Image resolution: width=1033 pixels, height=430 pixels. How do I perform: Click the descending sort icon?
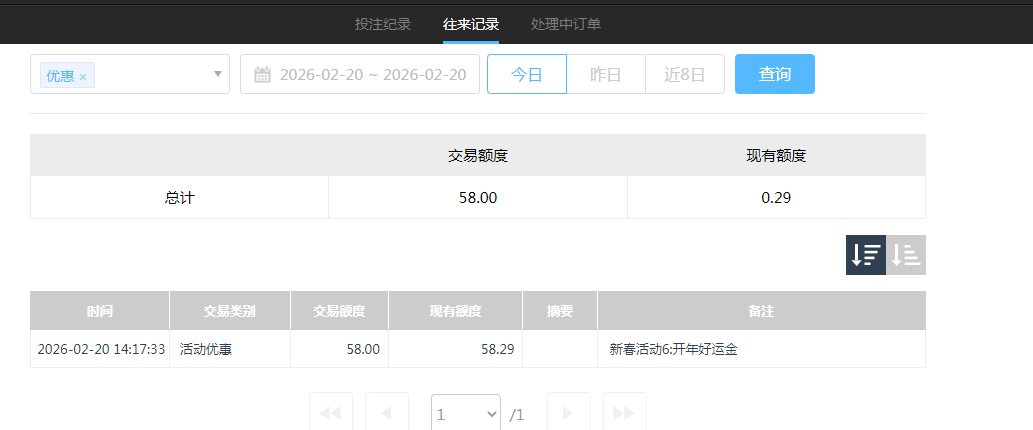pyautogui.click(x=866, y=255)
